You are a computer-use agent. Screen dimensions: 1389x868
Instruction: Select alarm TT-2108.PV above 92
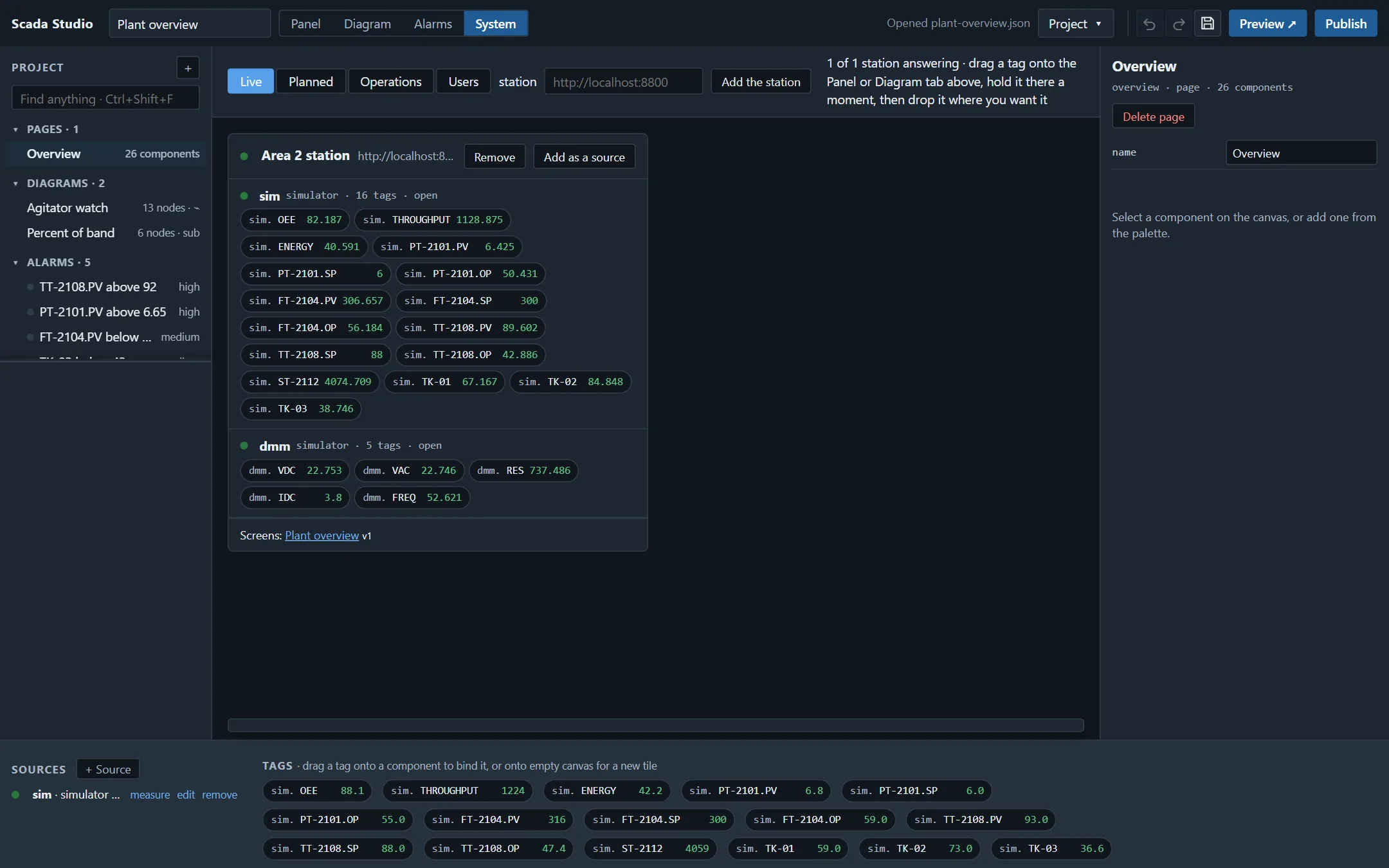pyautogui.click(x=105, y=287)
